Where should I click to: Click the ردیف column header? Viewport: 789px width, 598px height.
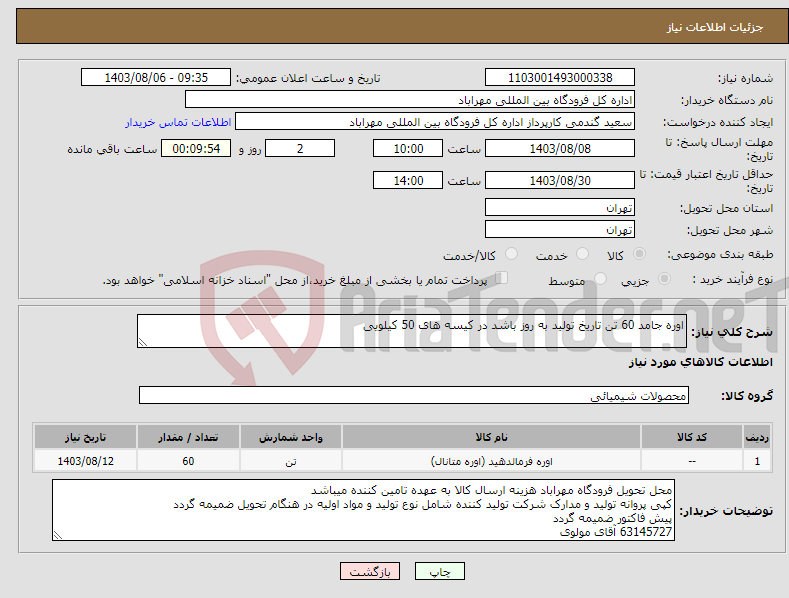tap(757, 437)
